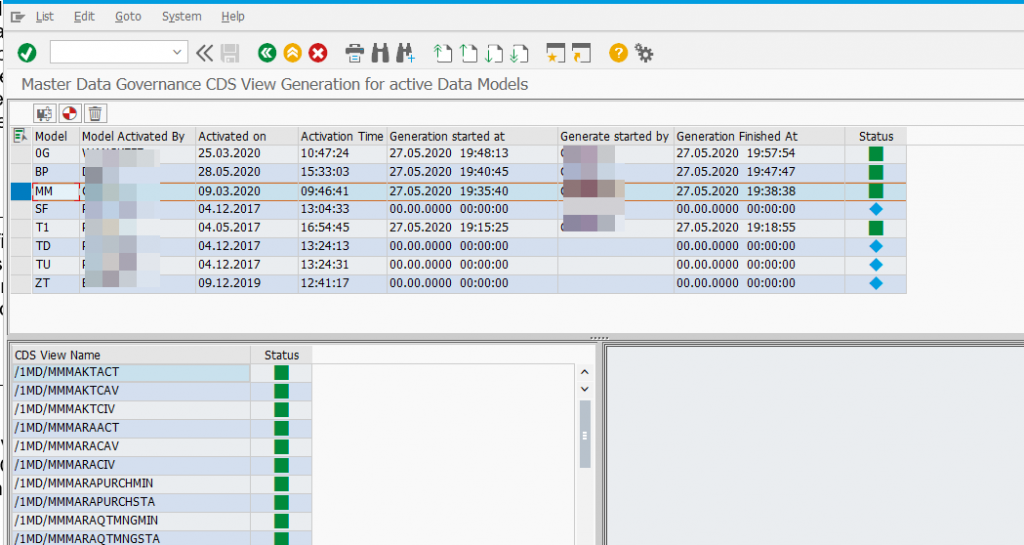The width and height of the screenshot is (1024, 545).
Task: Click the CDS list vertical scrollbar thumb
Action: (584, 435)
